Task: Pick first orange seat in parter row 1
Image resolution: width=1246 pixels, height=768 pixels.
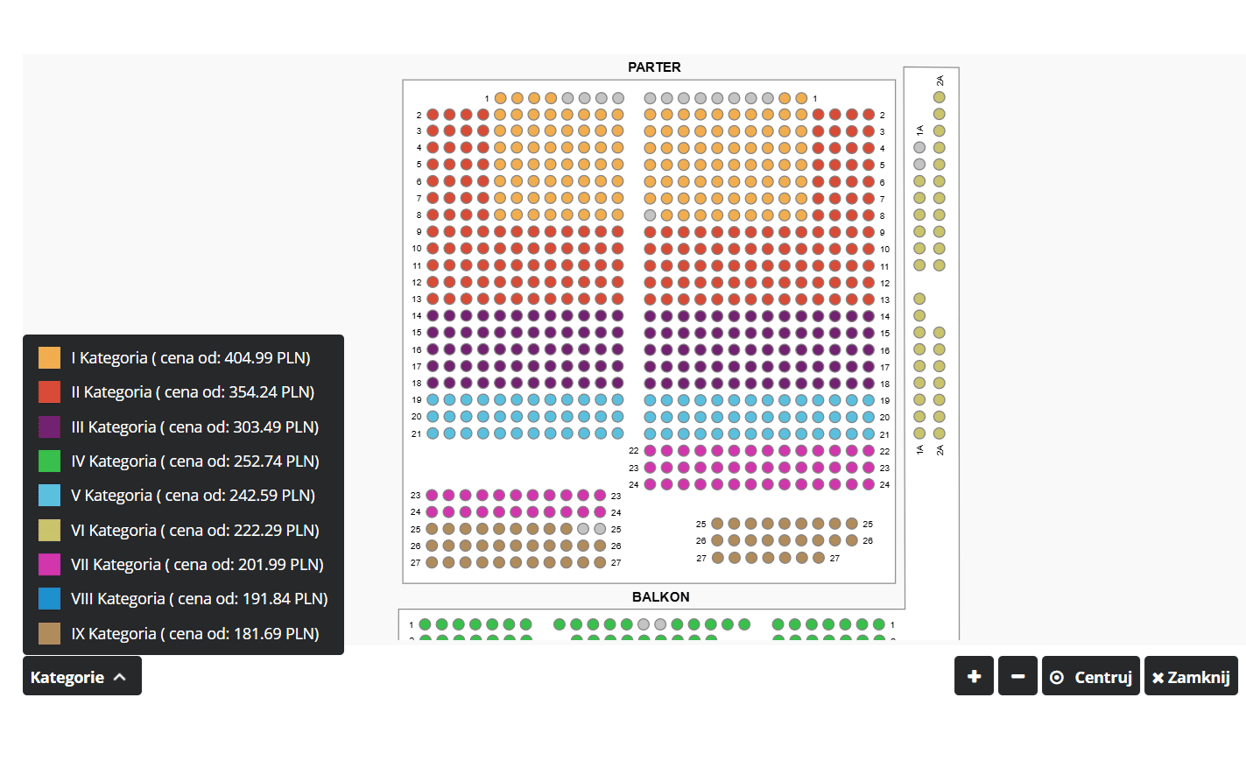Action: (x=501, y=98)
